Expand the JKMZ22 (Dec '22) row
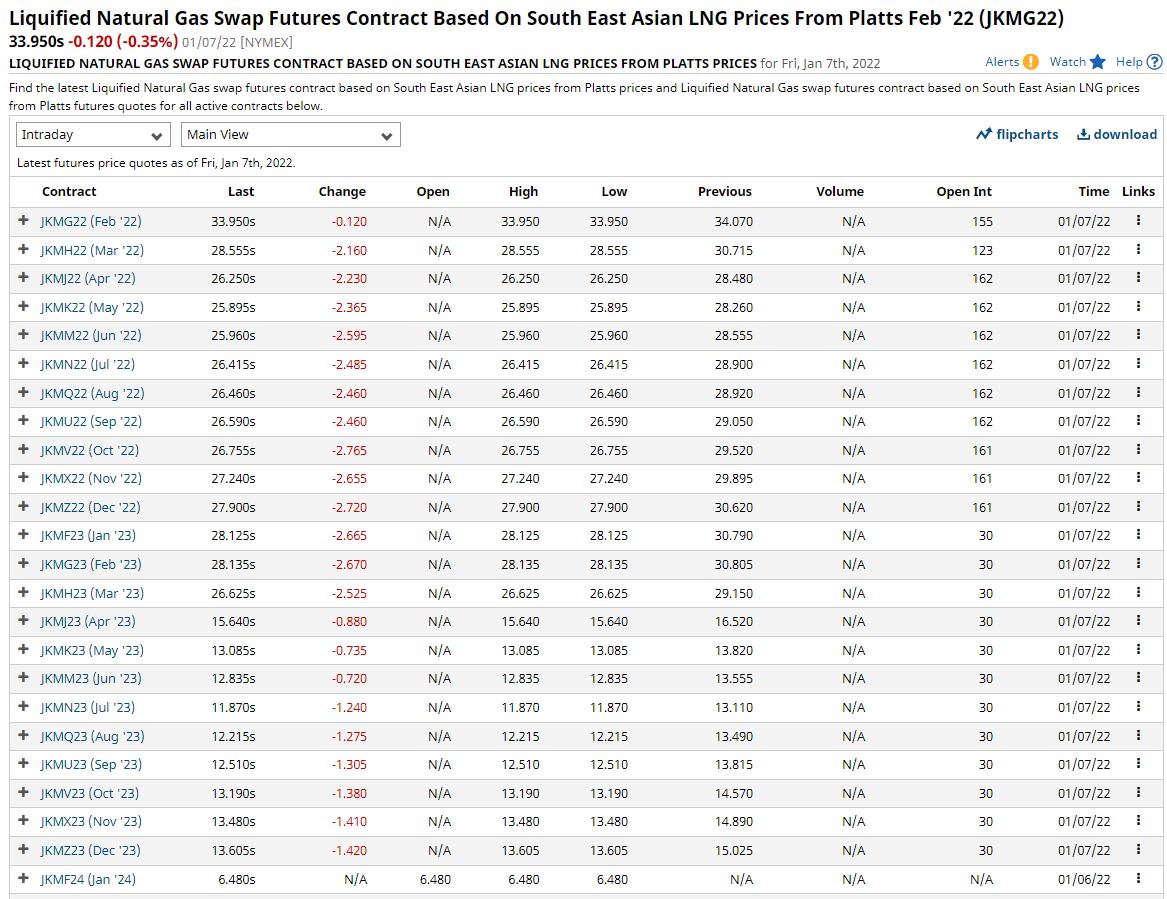The width and height of the screenshot is (1167, 899). click(23, 507)
